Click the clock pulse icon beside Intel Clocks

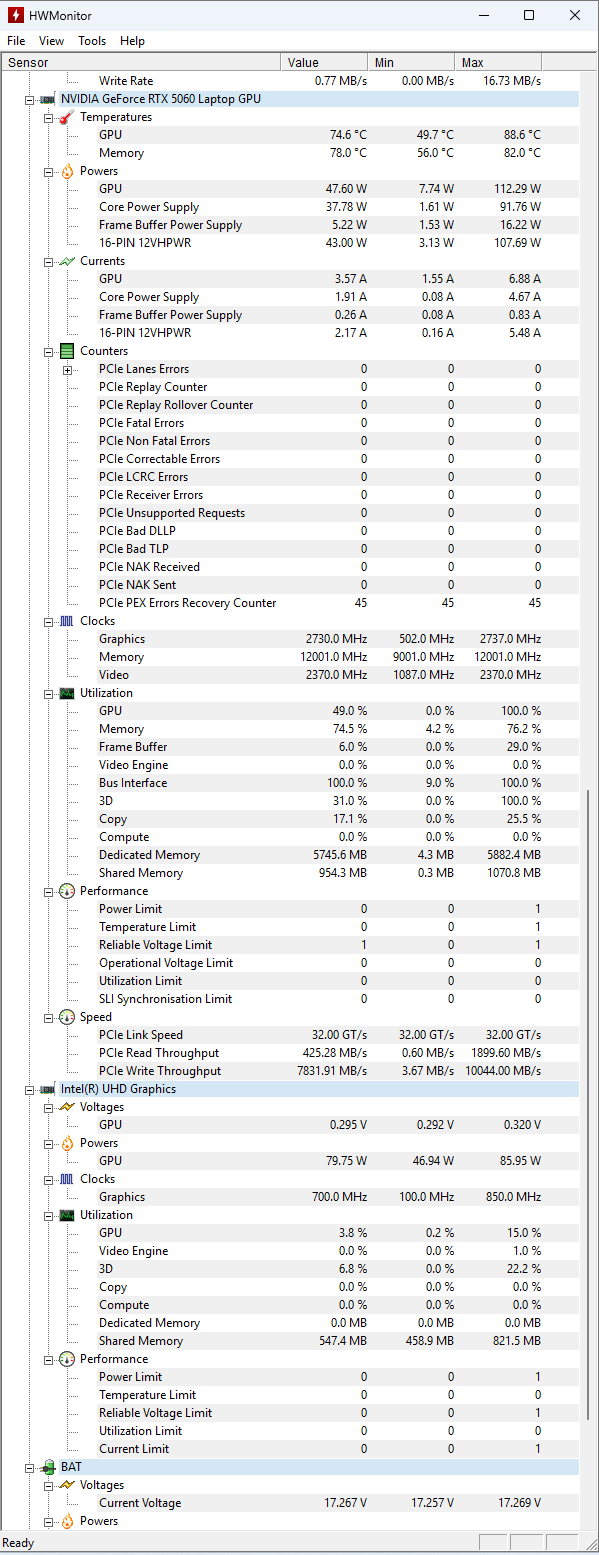click(66, 1179)
